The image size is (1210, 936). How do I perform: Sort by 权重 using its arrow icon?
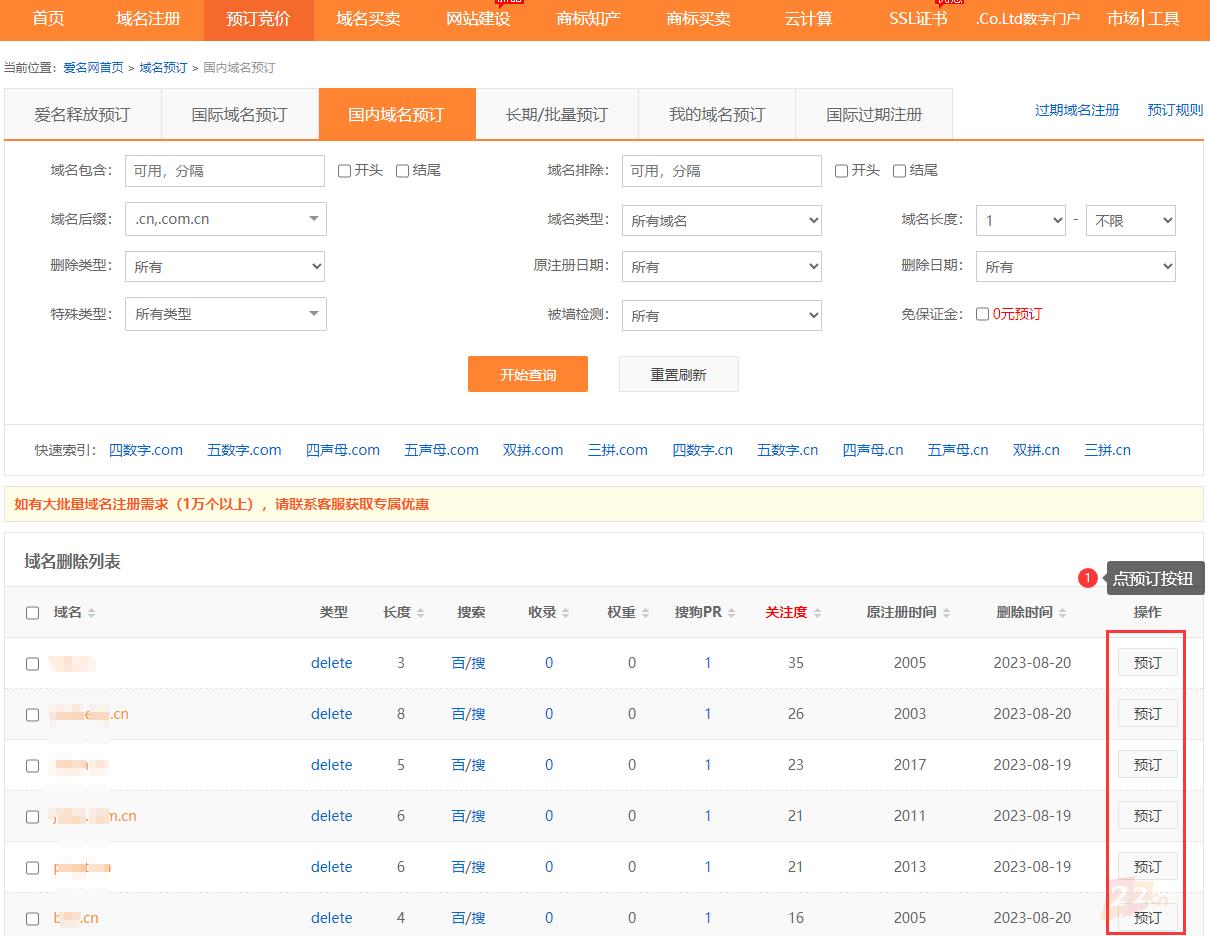tap(645, 613)
